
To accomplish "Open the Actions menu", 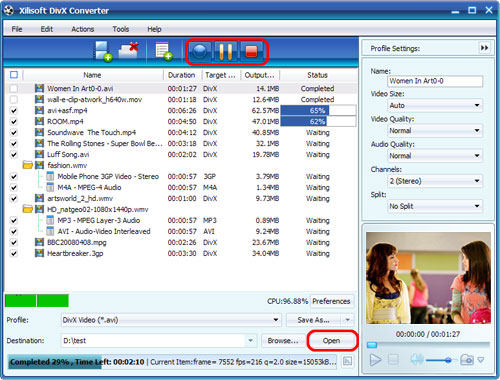I will pos(82,29).
